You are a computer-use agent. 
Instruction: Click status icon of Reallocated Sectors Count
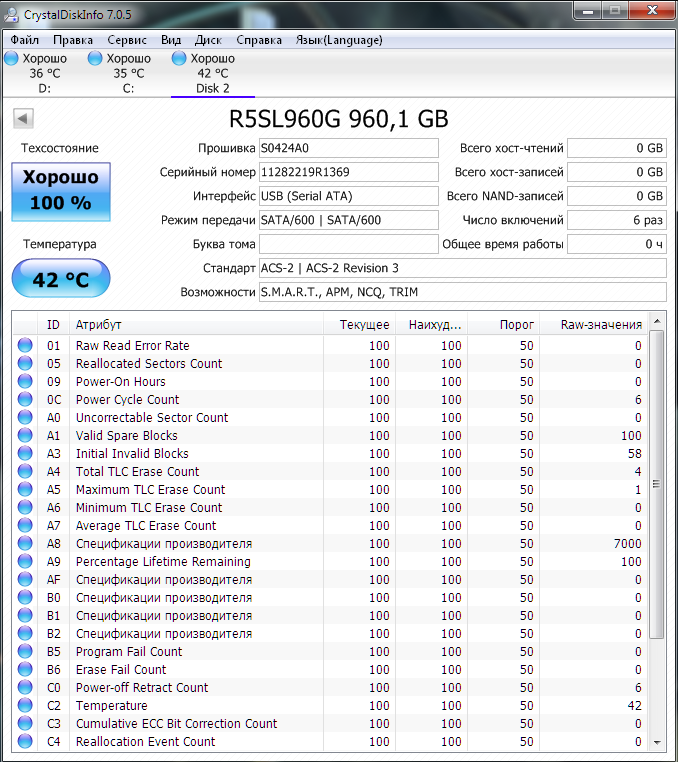point(25,363)
